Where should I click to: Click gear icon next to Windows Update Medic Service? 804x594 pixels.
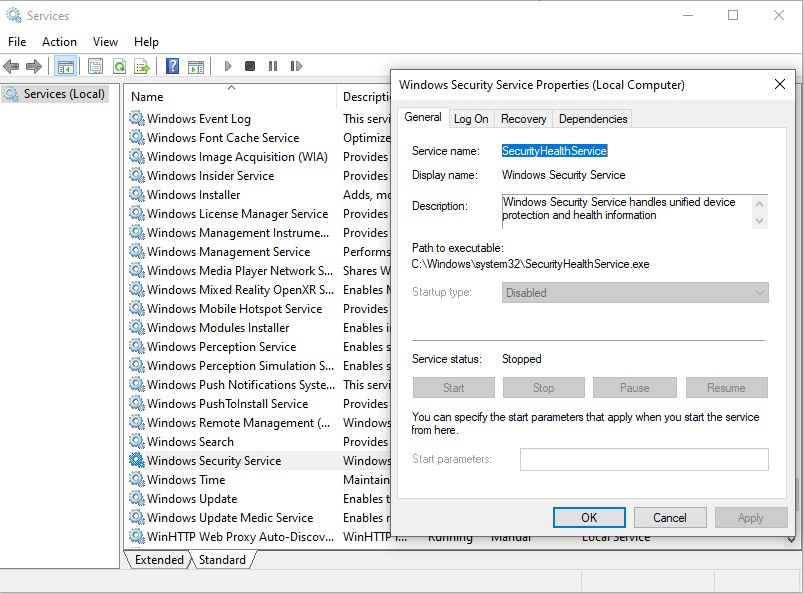click(x=136, y=517)
